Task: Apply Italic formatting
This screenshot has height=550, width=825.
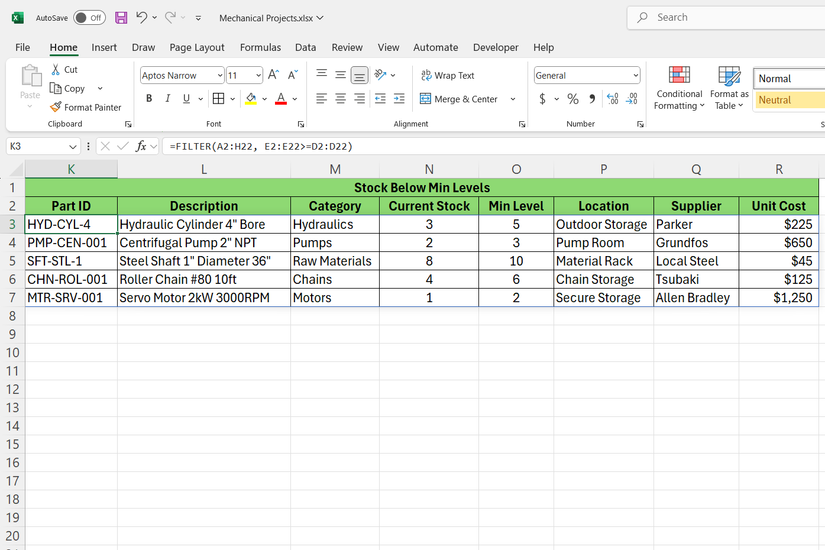Action: click(167, 98)
